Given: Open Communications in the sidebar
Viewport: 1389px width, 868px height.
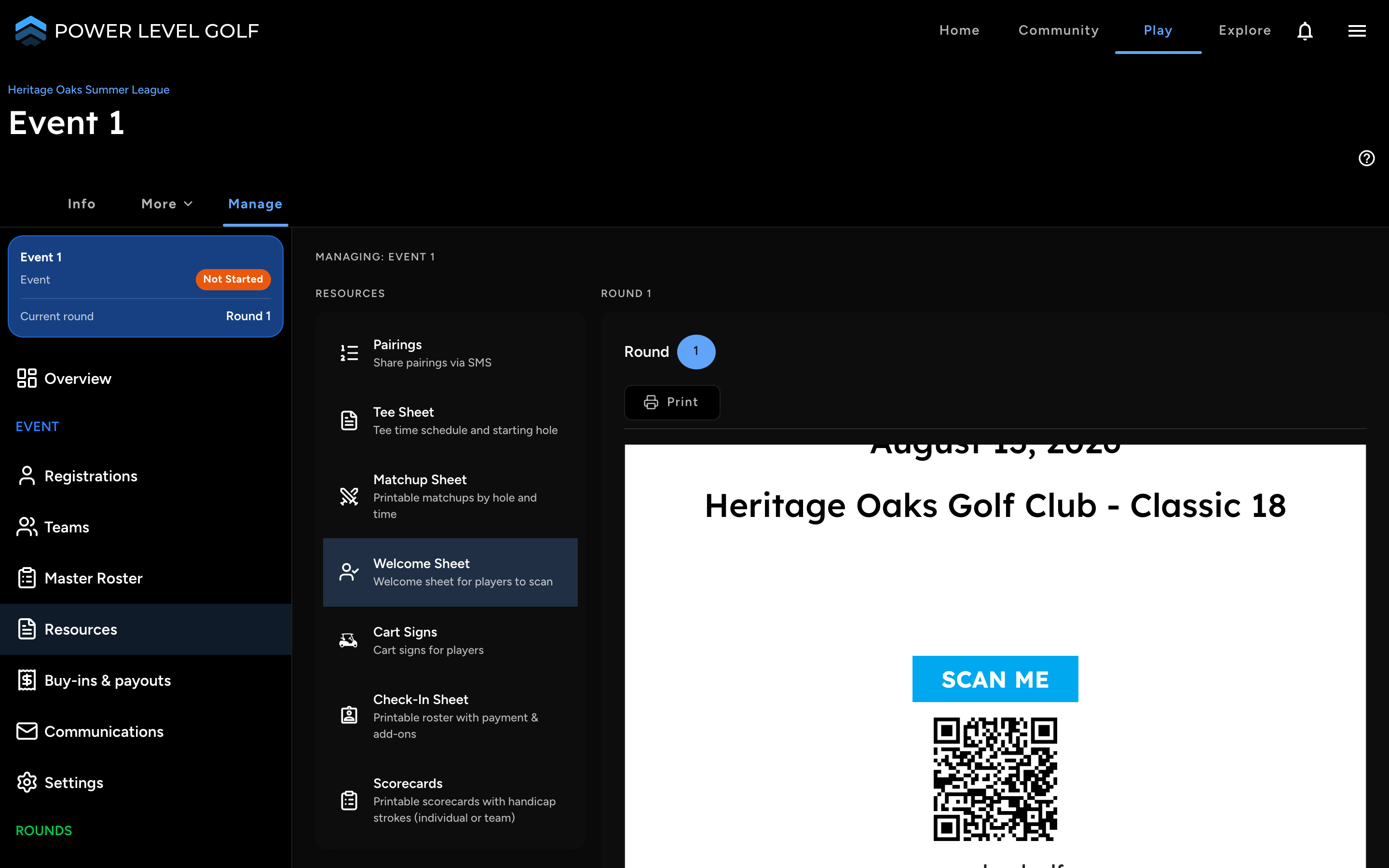Looking at the screenshot, I should pyautogui.click(x=146, y=732).
